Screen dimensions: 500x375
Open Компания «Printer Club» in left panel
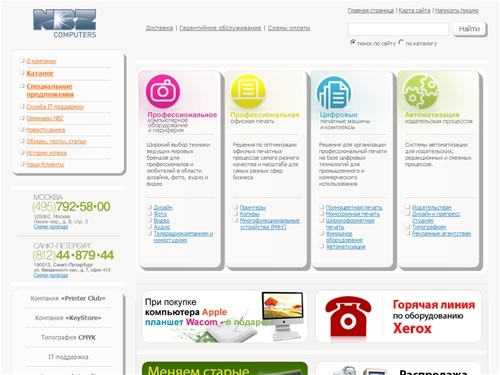point(68,298)
